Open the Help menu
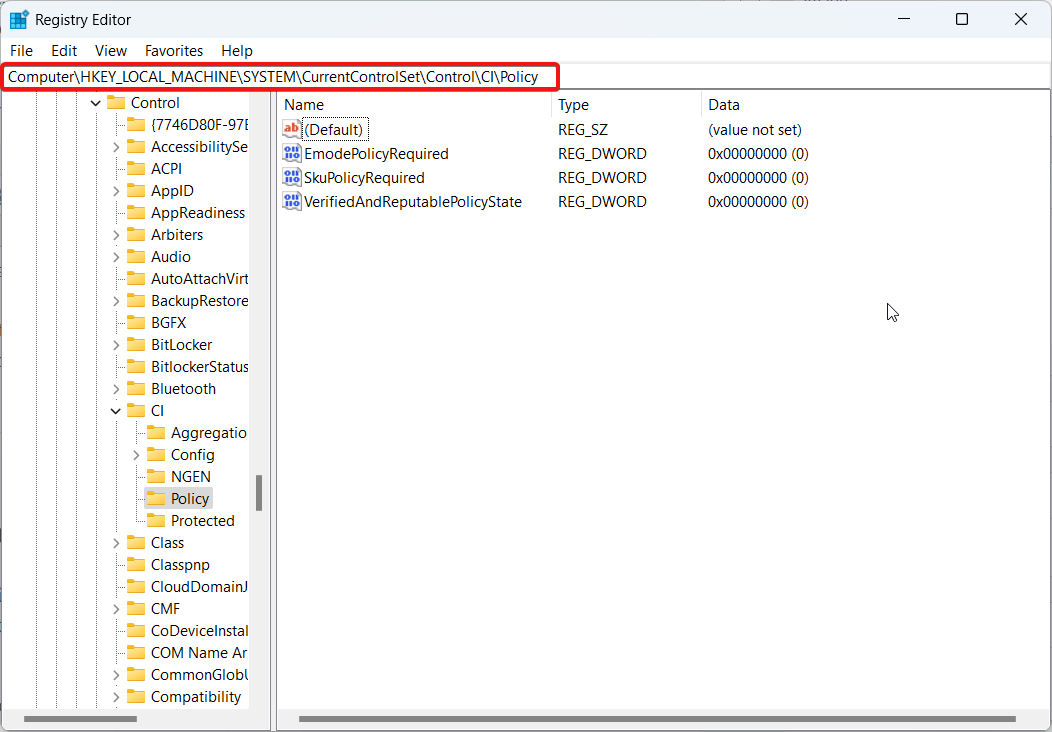The height and width of the screenshot is (732, 1052). pyautogui.click(x=237, y=51)
